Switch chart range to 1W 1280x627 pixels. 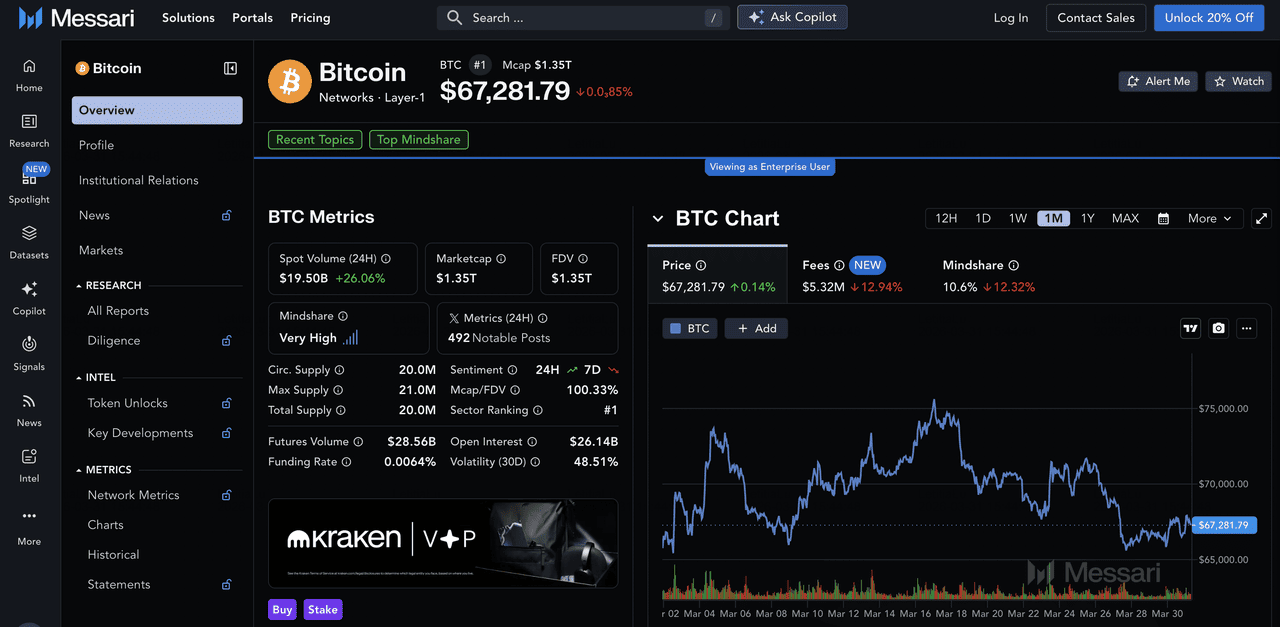[x=1017, y=218]
